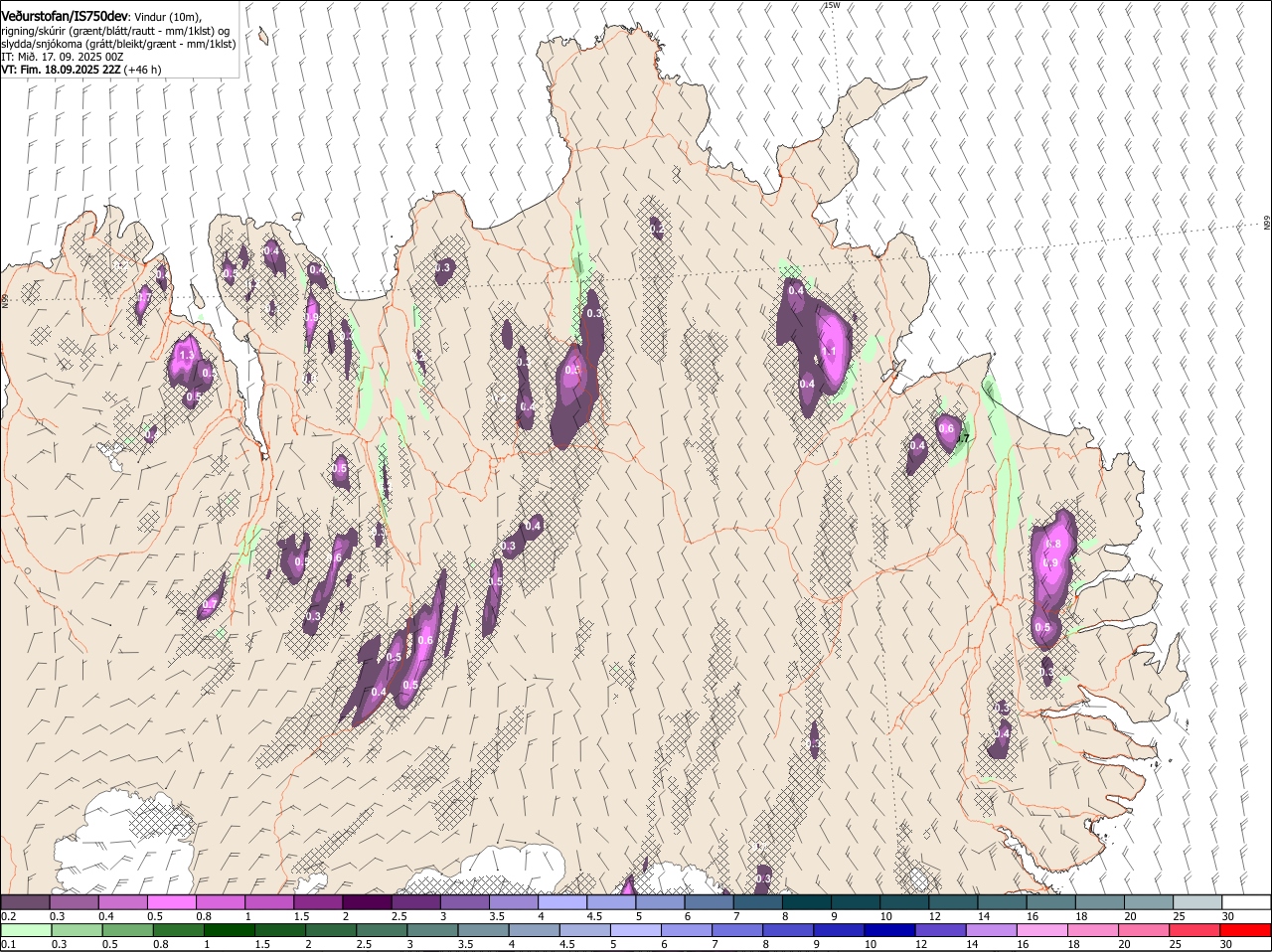The width and height of the screenshot is (1272, 952).
Task: Click the violet rain swatch between 12 and 14
Action: click(940, 930)
